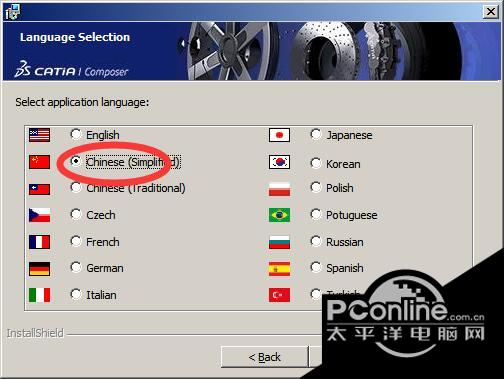This screenshot has height=379, width=504.
Task: Click the Language Selection header text
Action: (x=75, y=37)
